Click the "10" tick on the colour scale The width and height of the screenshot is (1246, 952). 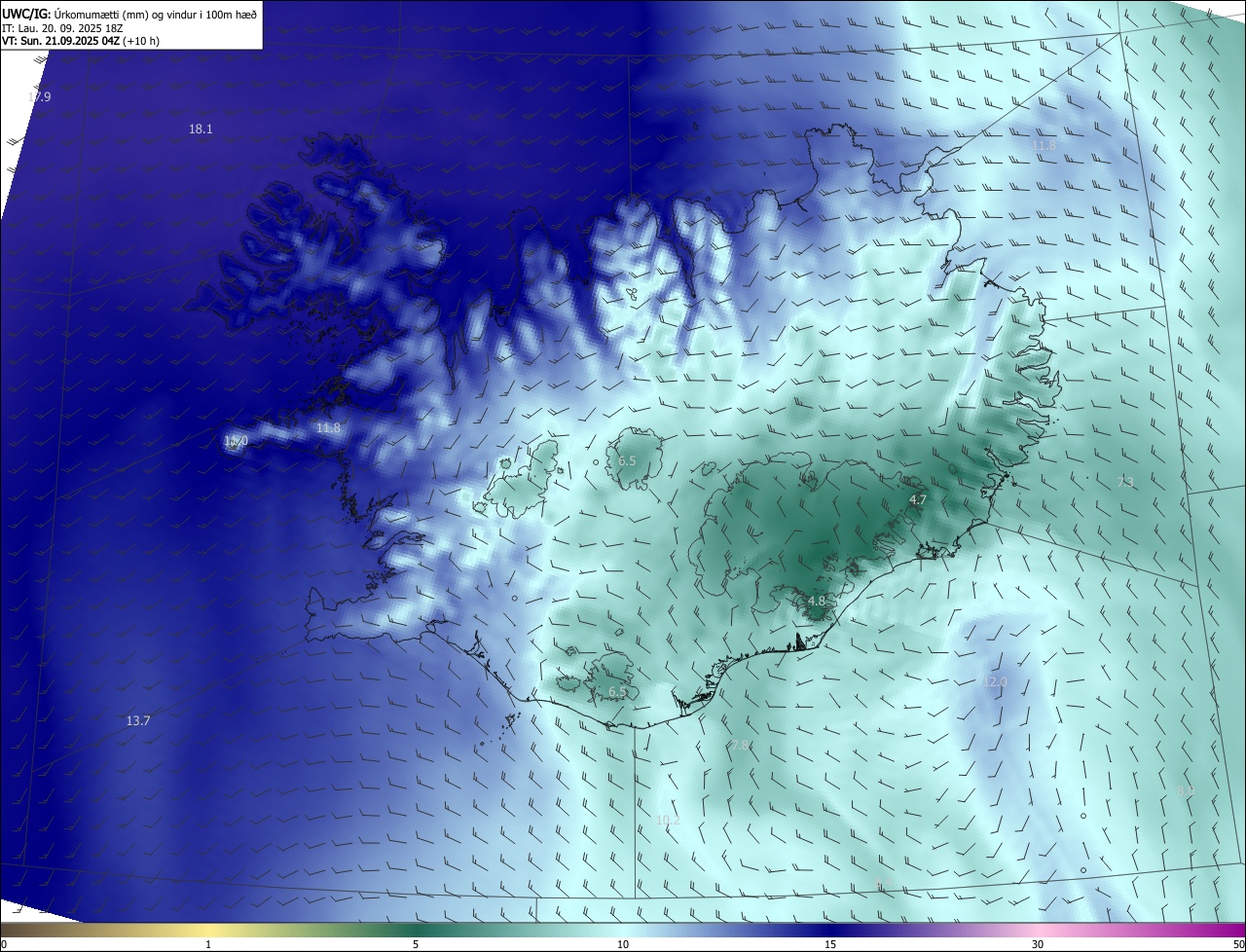click(623, 944)
